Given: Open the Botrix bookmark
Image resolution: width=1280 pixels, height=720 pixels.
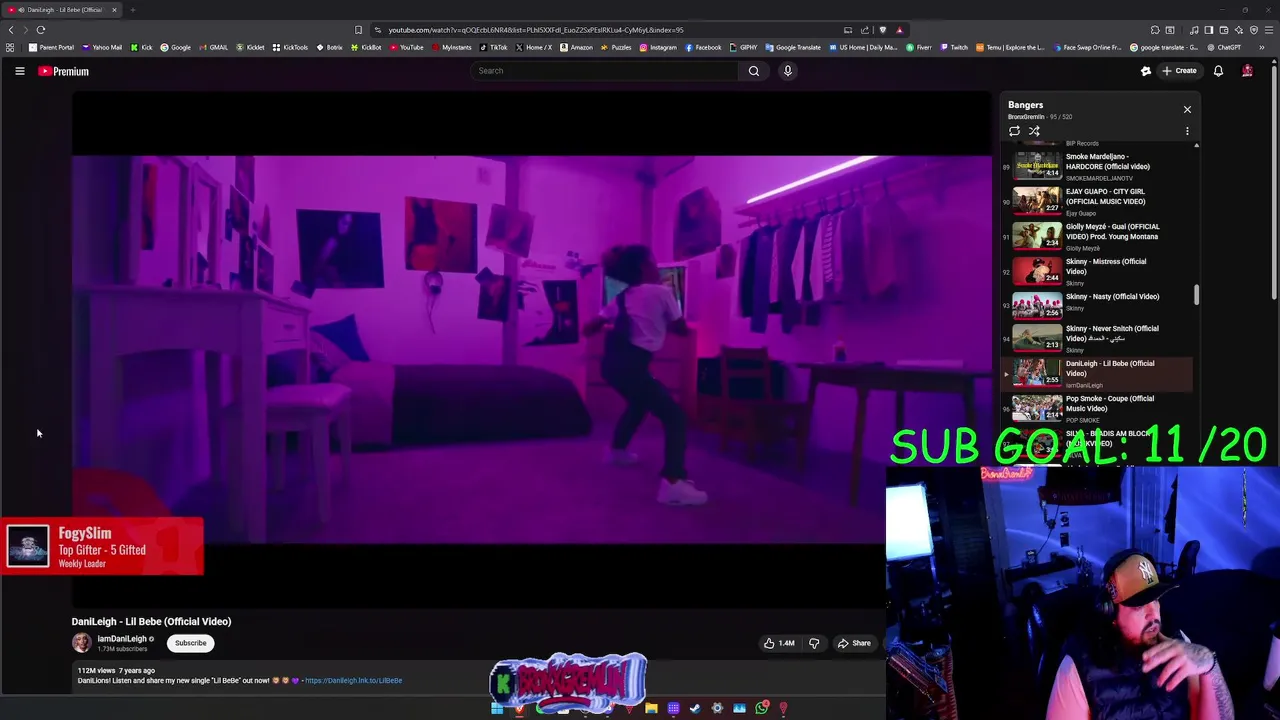Looking at the screenshot, I should coord(330,47).
